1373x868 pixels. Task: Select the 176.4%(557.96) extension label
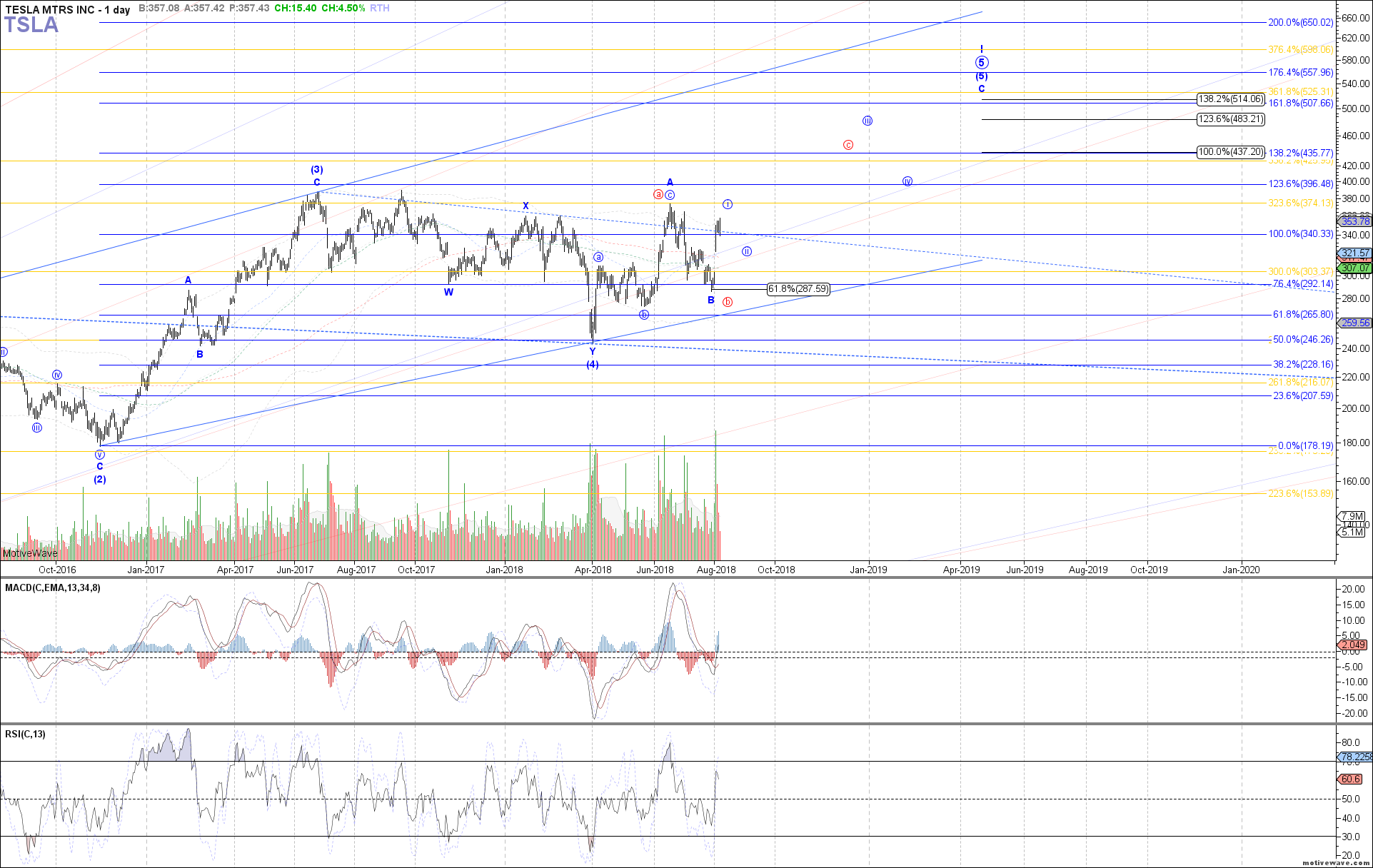point(1300,73)
